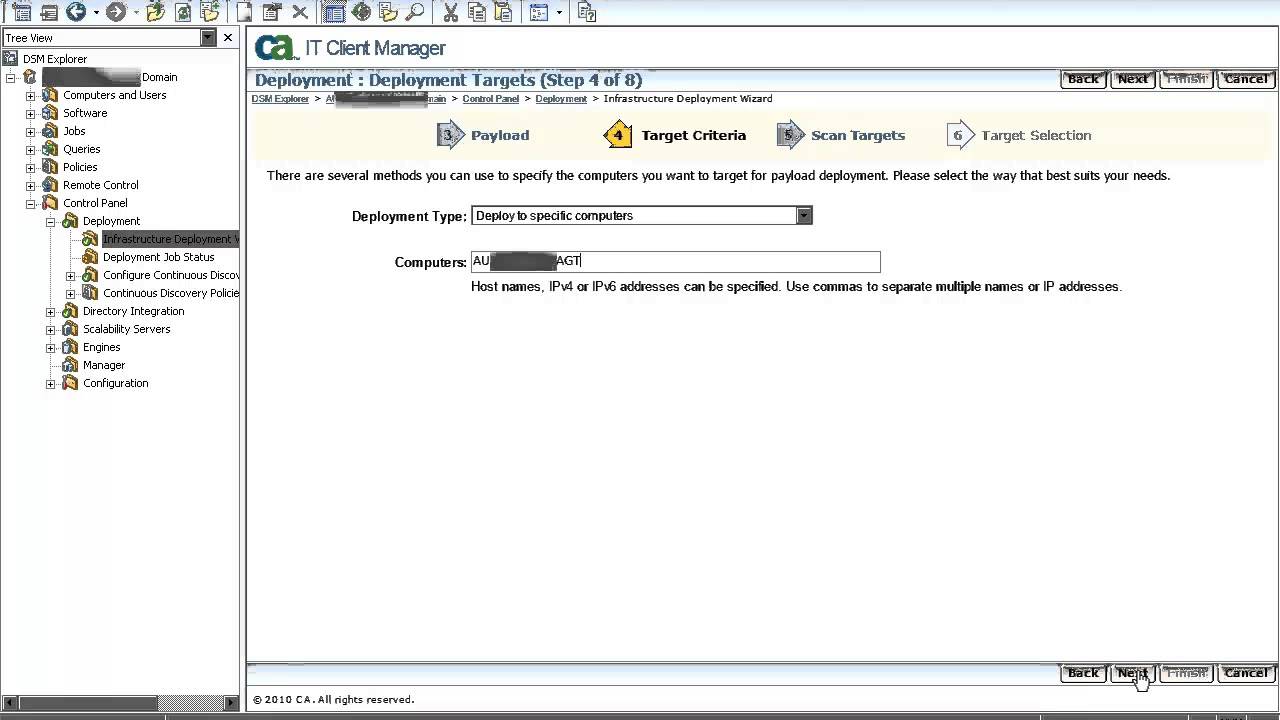Select wizard step 4 Target Criteria

click(676, 135)
